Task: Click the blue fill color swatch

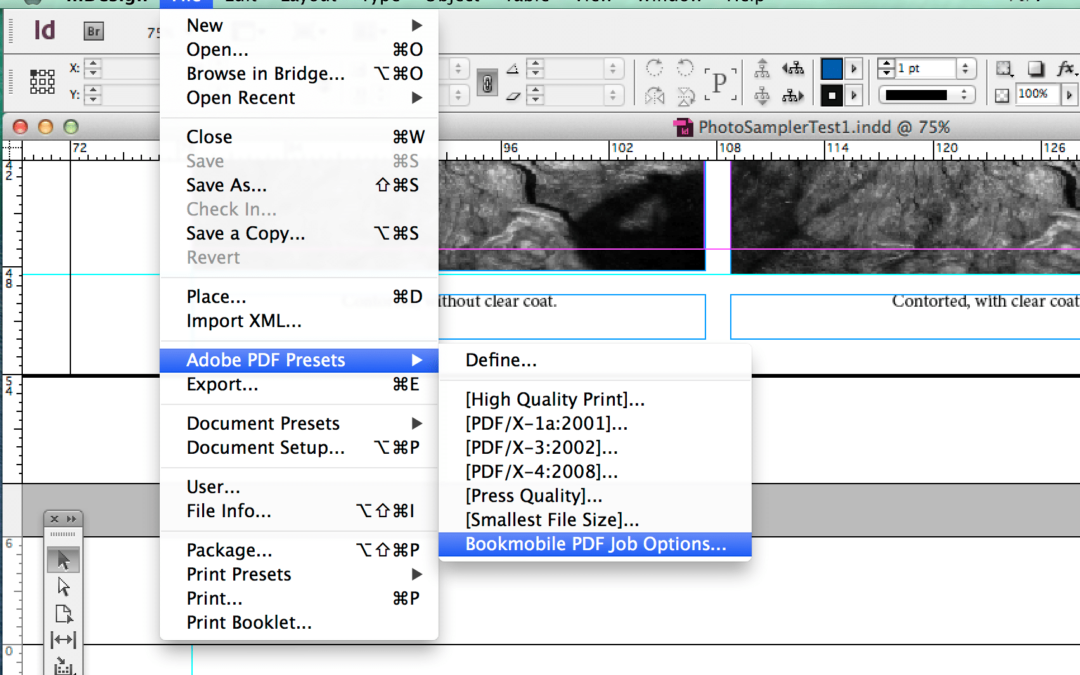Action: click(x=831, y=69)
